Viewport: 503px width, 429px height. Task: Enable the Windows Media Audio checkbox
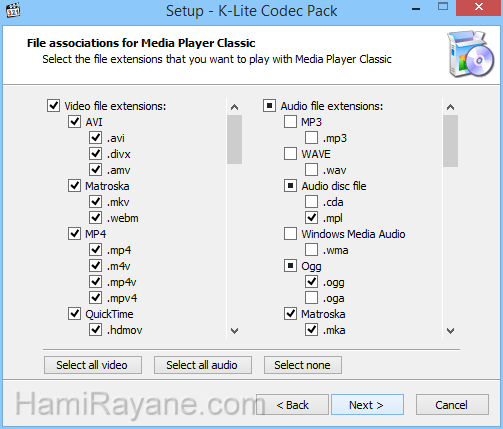pos(290,233)
